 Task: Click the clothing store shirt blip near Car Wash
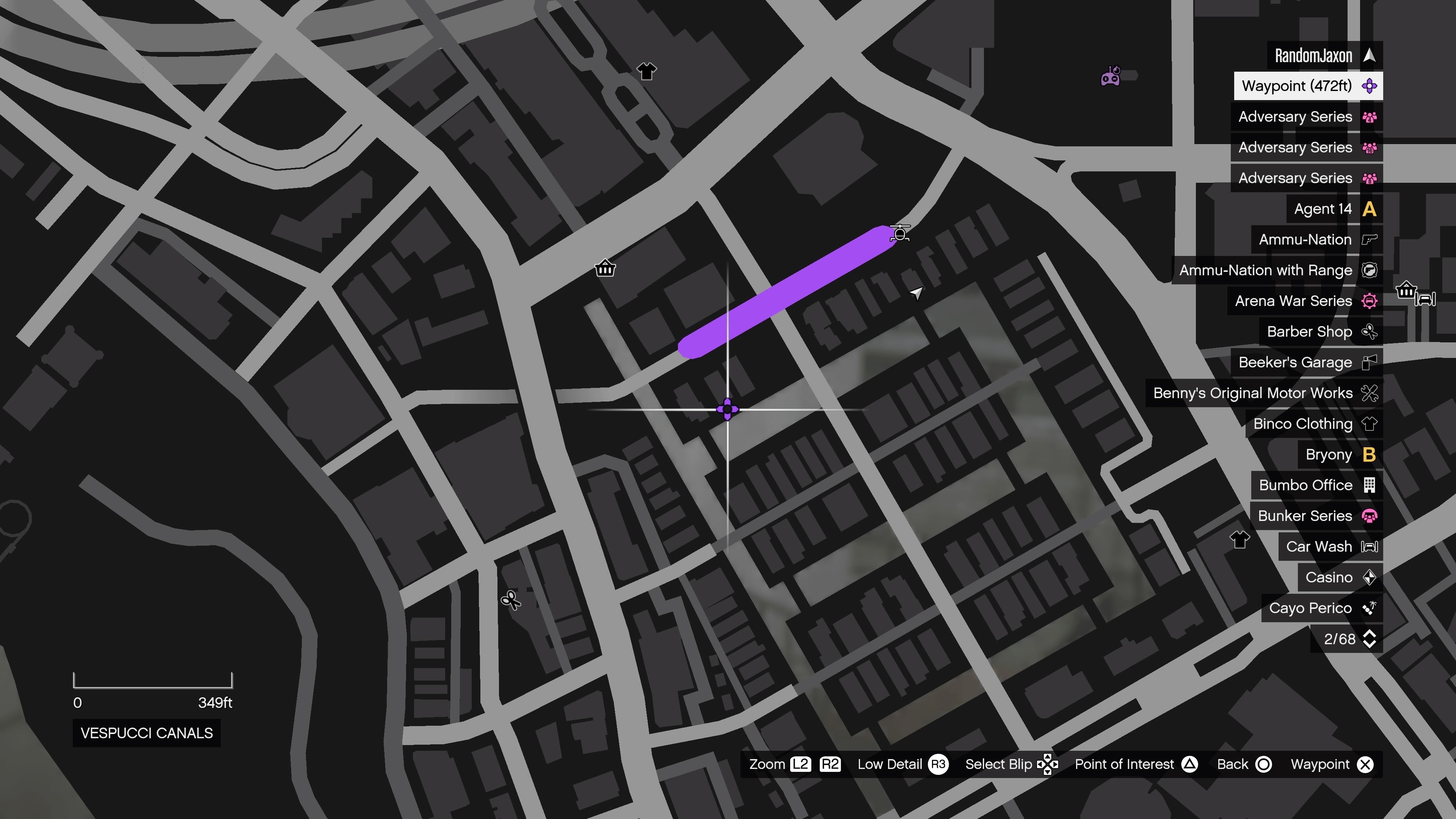(x=1239, y=540)
